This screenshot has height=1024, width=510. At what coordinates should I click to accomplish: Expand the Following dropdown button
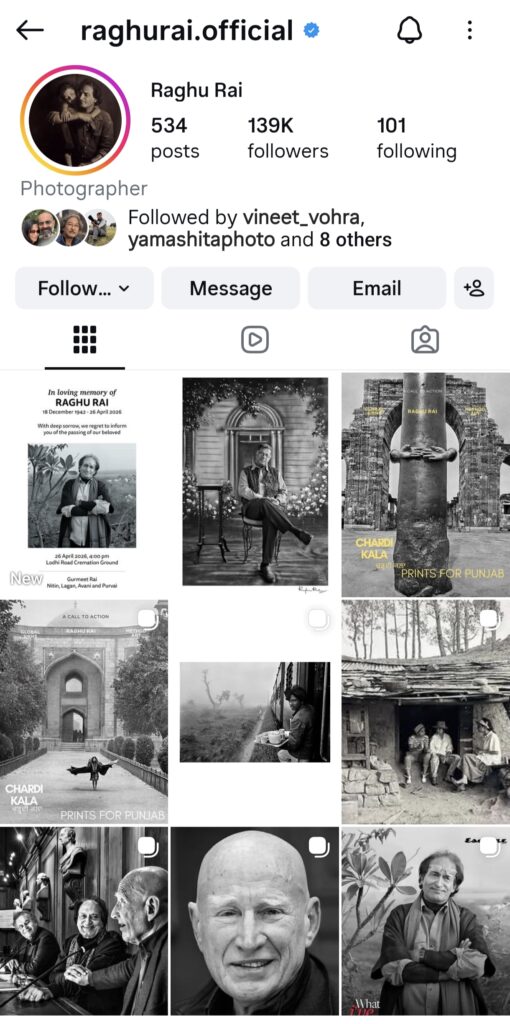pyautogui.click(x=84, y=288)
